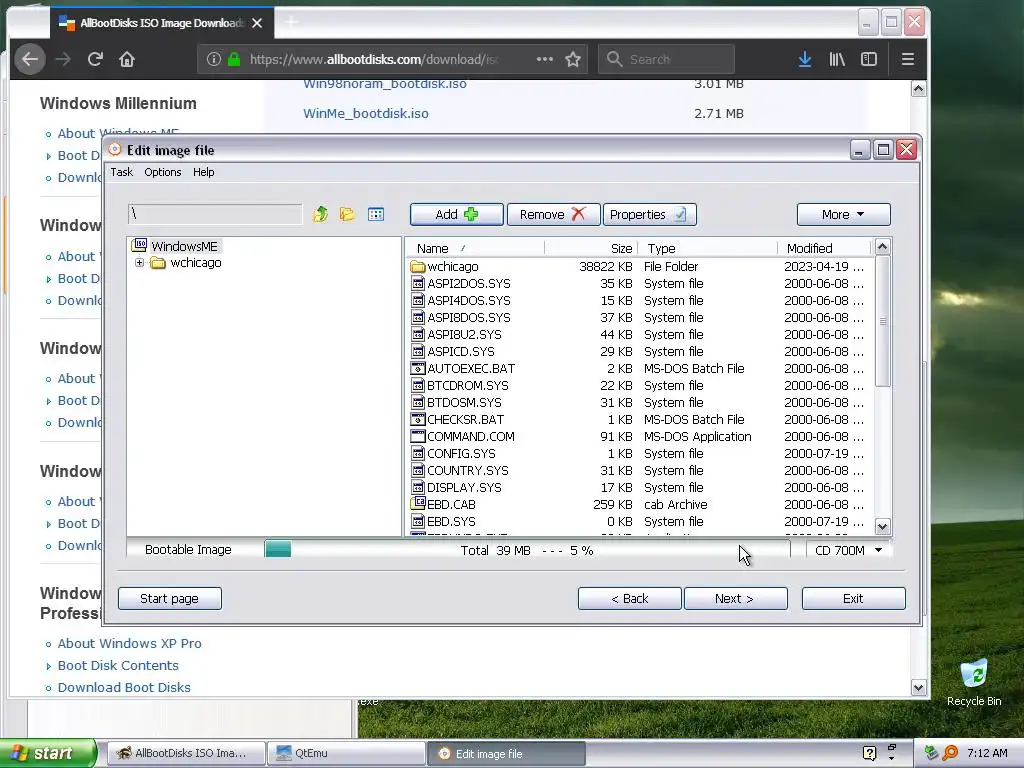Viewport: 1024px width, 768px height.
Task: Select wchicago folder in tree pane
Action: (x=195, y=263)
